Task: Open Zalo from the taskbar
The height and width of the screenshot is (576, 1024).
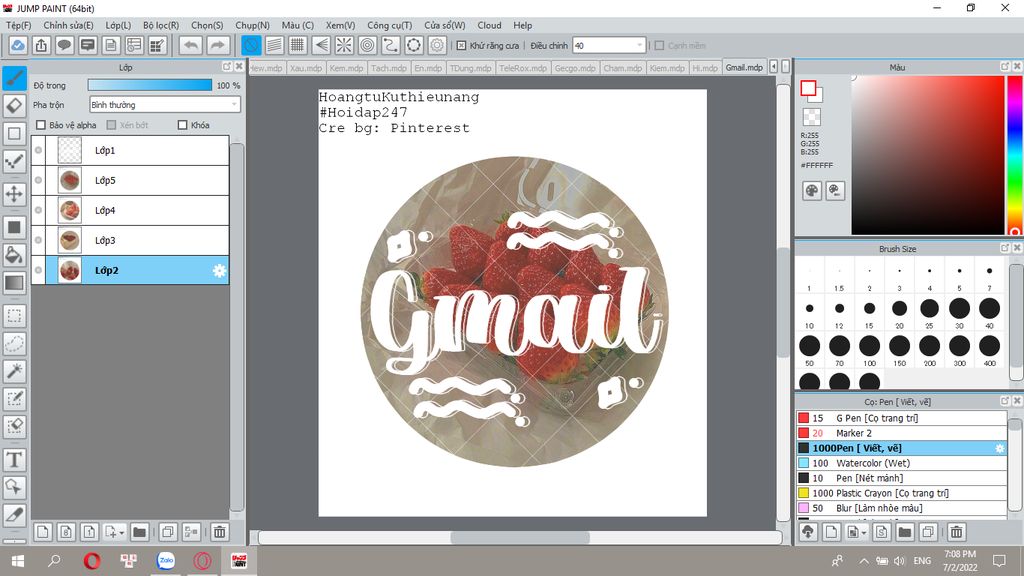Action: click(x=166, y=561)
